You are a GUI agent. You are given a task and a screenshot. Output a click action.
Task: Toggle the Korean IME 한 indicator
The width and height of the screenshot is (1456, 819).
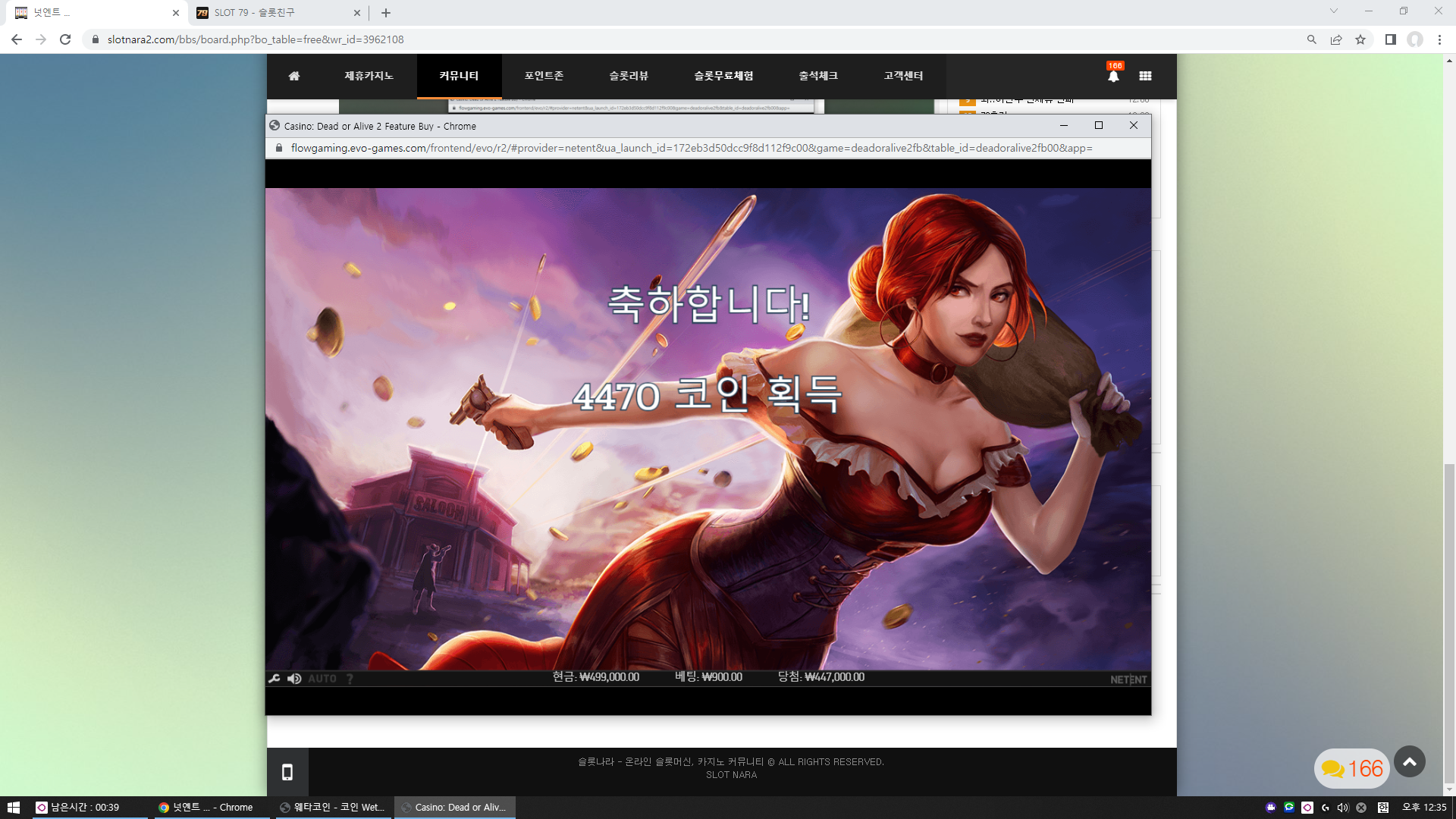(x=1383, y=808)
